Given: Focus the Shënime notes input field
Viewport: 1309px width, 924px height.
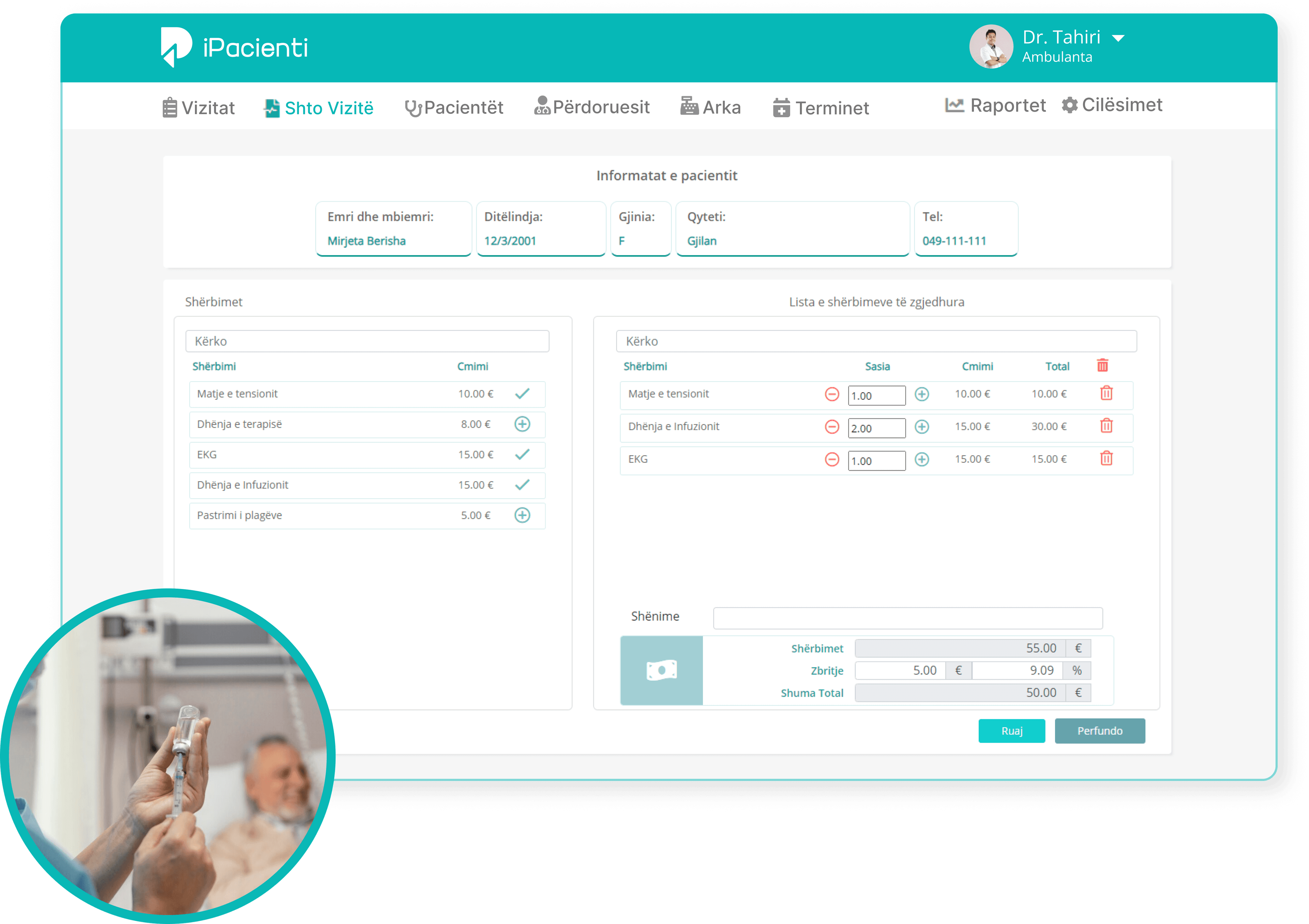Looking at the screenshot, I should (908, 618).
